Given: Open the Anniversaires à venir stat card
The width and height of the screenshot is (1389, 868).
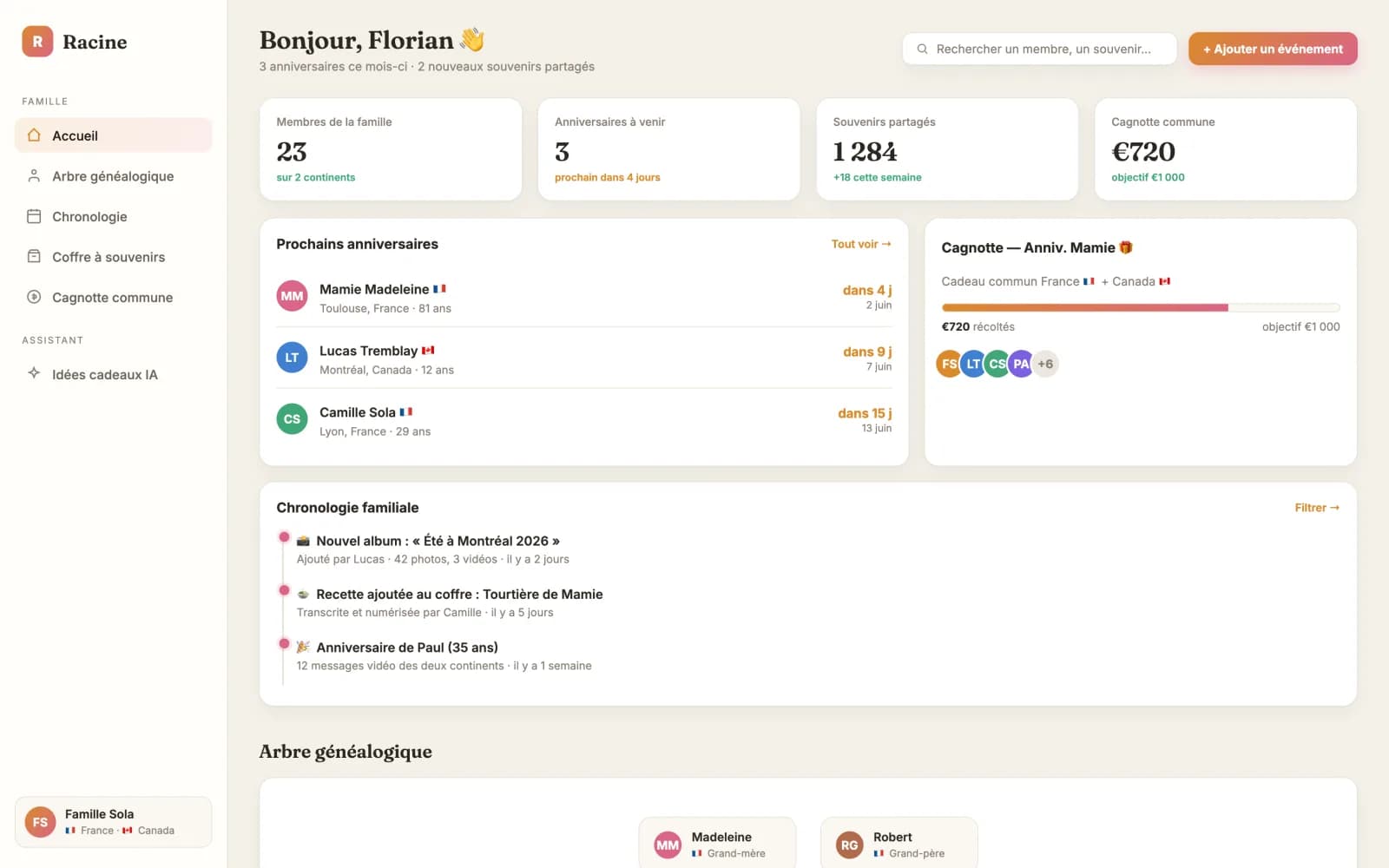Looking at the screenshot, I should point(668,149).
